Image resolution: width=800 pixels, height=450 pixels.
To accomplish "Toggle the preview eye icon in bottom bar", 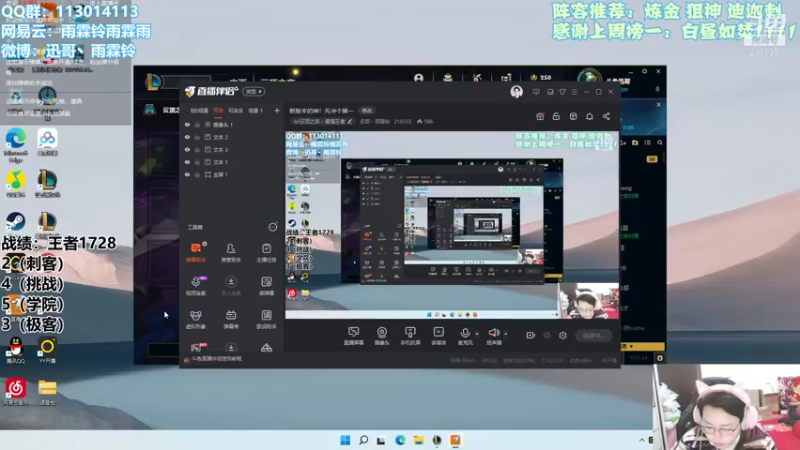I will pos(547,335).
